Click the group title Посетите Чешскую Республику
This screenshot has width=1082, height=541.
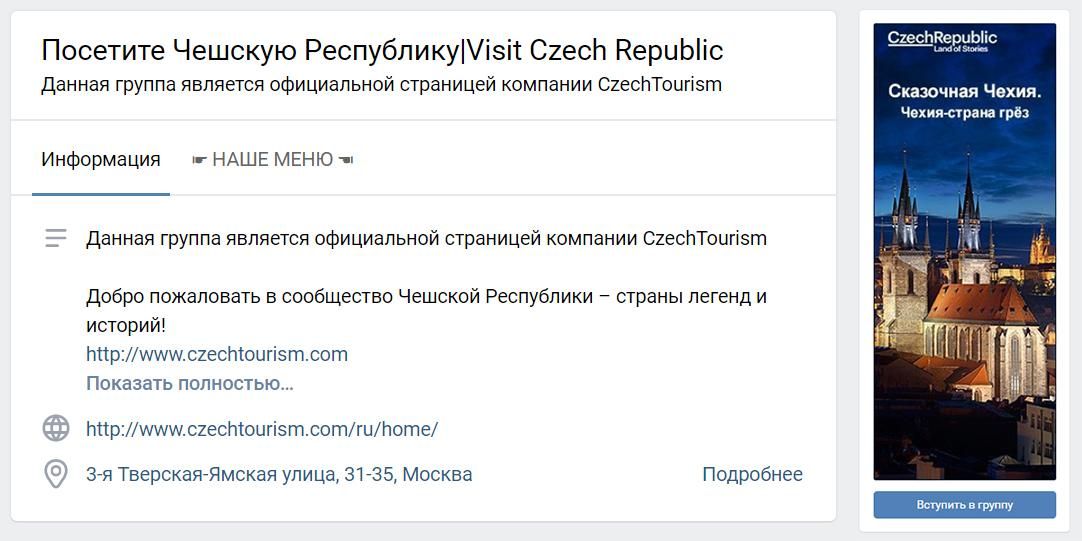[x=382, y=50]
